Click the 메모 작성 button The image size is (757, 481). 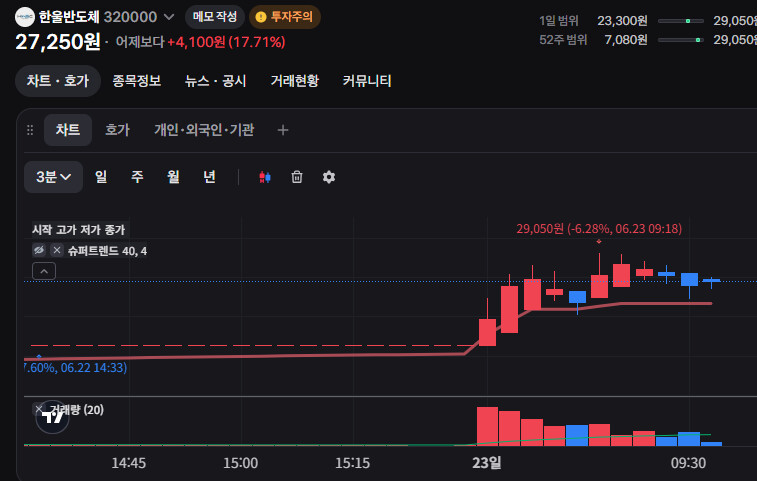click(x=215, y=17)
